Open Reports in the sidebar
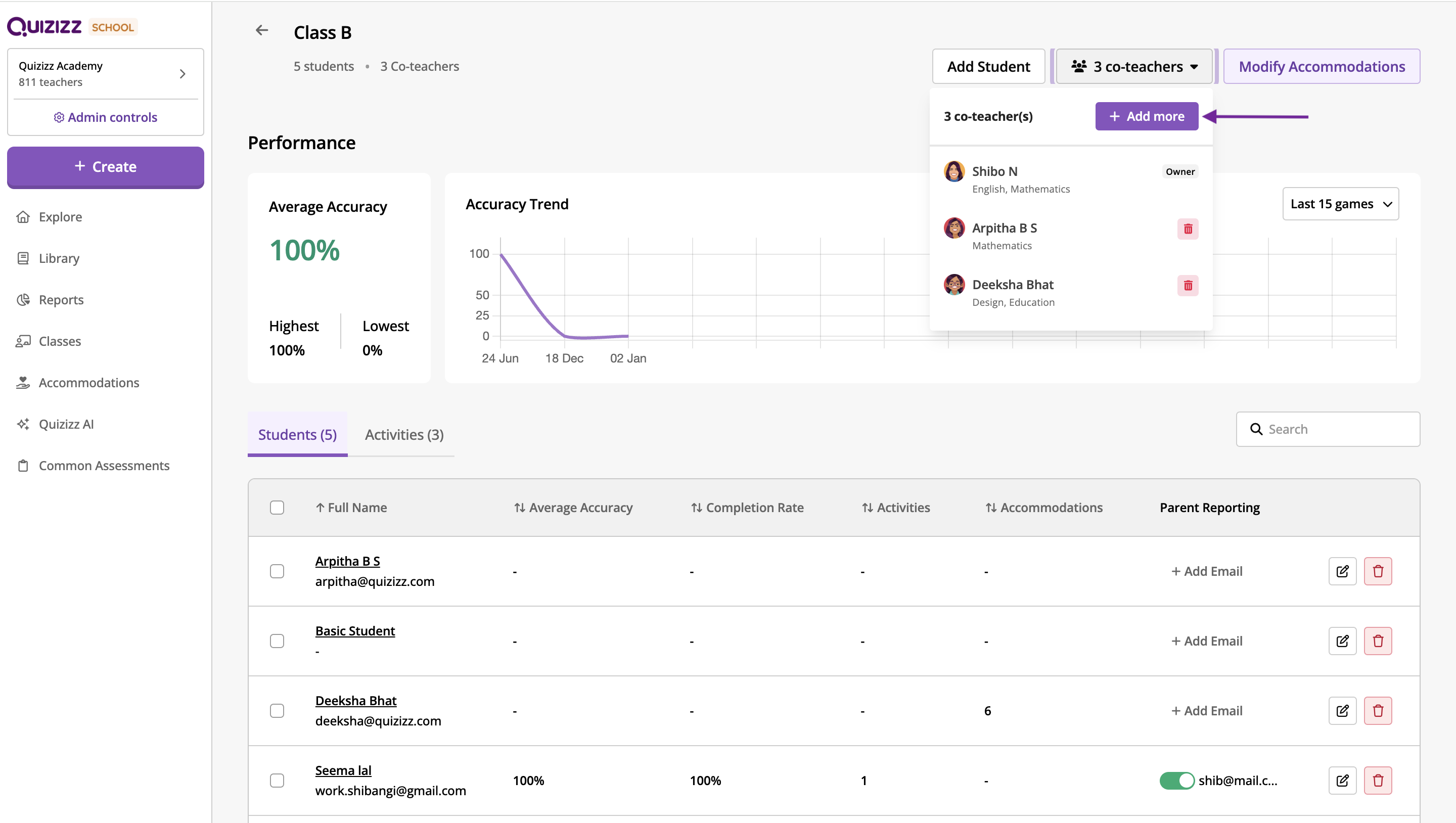 pyautogui.click(x=61, y=300)
